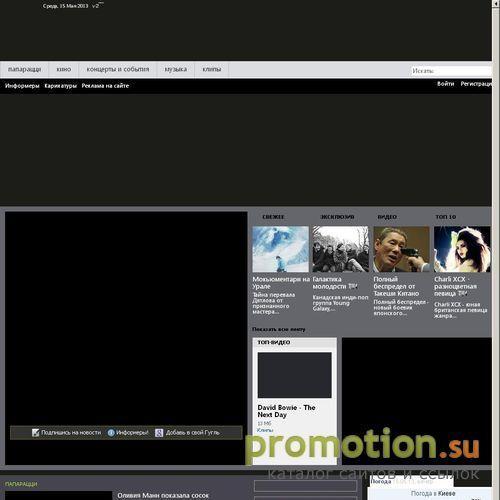Image resolution: width=500 pixels, height=500 pixels.
Task: Open the Подпишись на новости link
Action: tap(71, 433)
